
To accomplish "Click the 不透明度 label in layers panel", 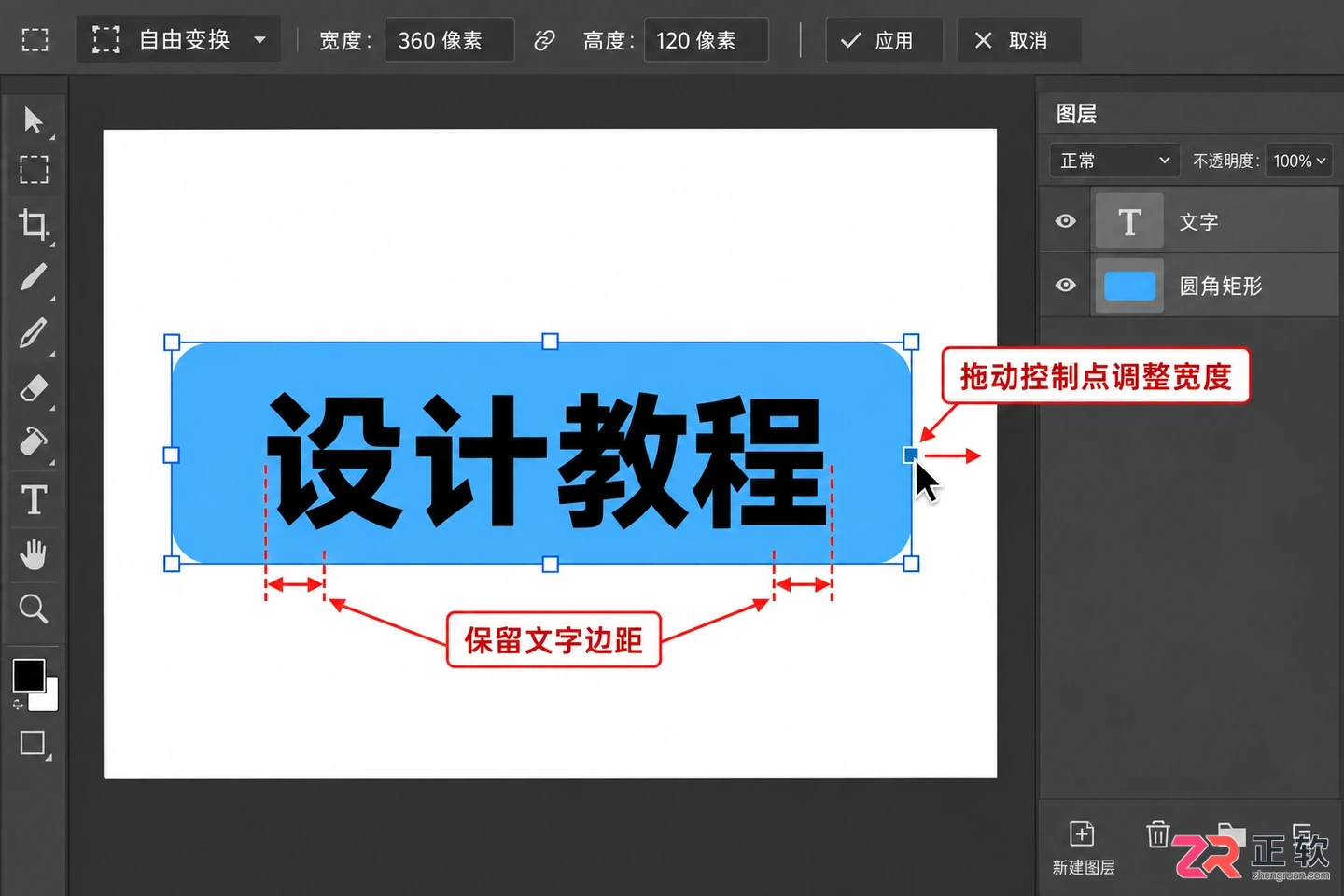I will (1225, 161).
